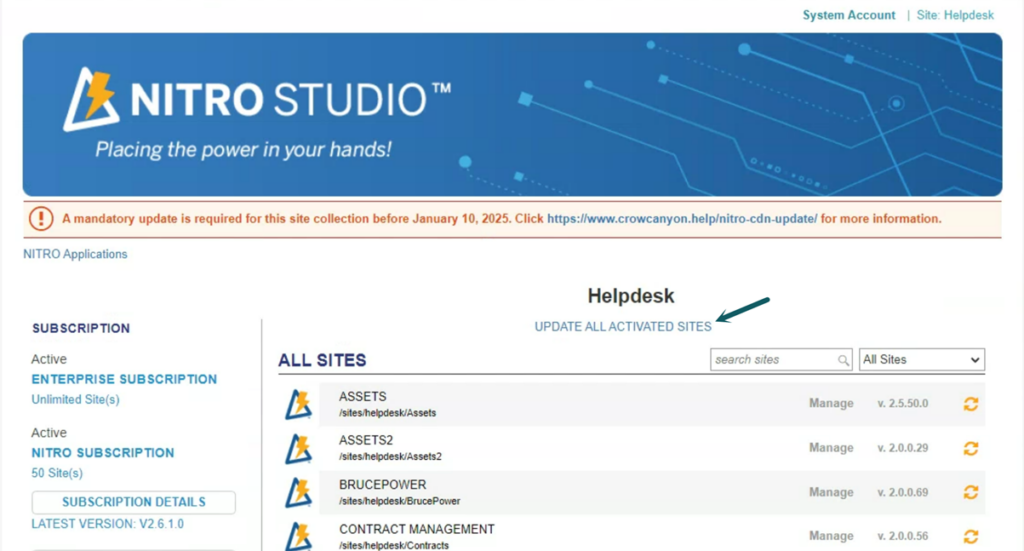Image resolution: width=1024 pixels, height=551 pixels.
Task: Click Update All Activated Sites
Action: [x=623, y=327]
